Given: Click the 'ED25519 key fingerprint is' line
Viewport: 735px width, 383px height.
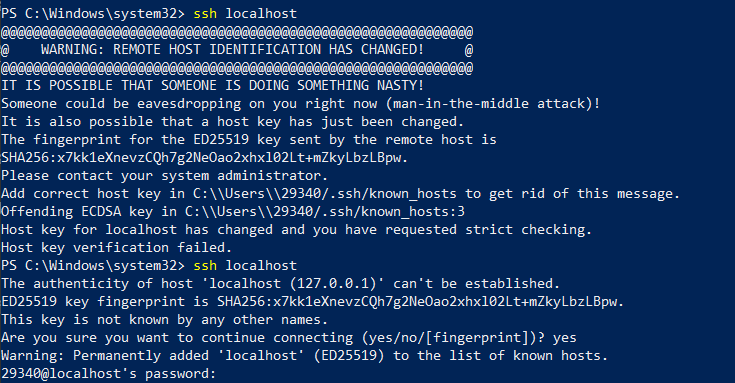Looking at the screenshot, I should (x=312, y=301).
